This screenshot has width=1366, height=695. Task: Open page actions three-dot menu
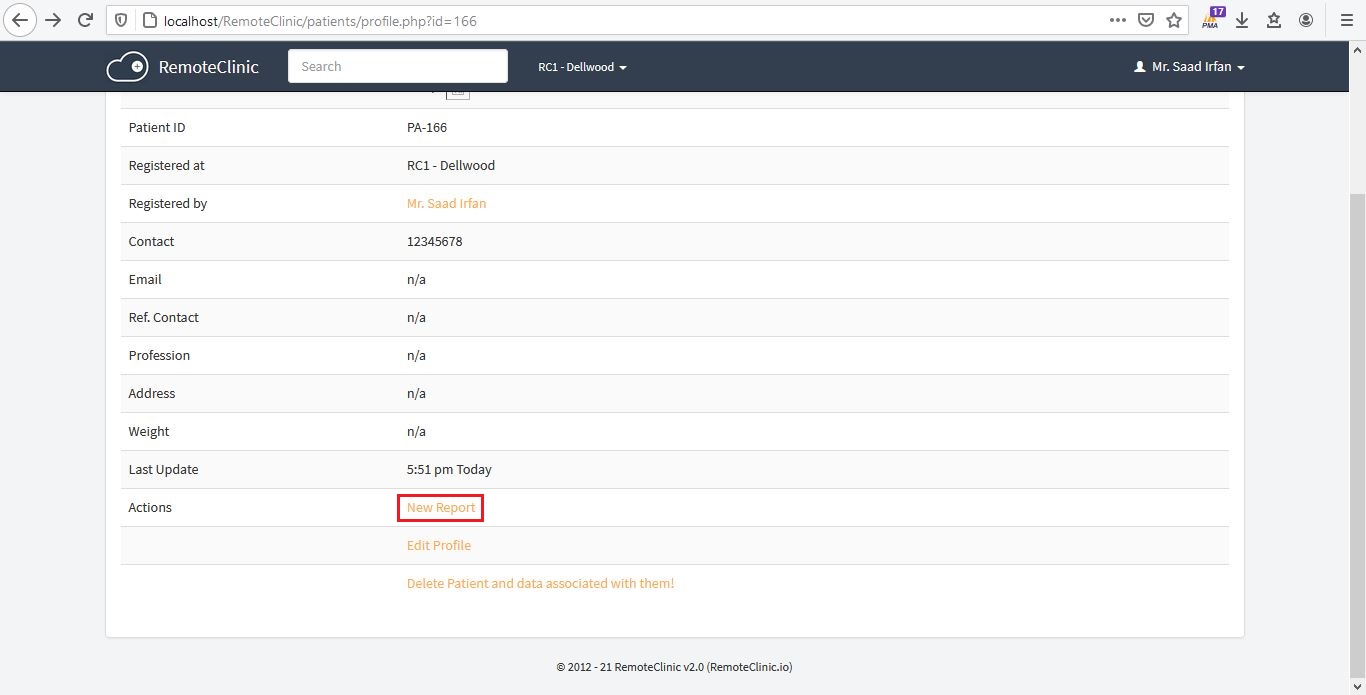pyautogui.click(x=1118, y=20)
